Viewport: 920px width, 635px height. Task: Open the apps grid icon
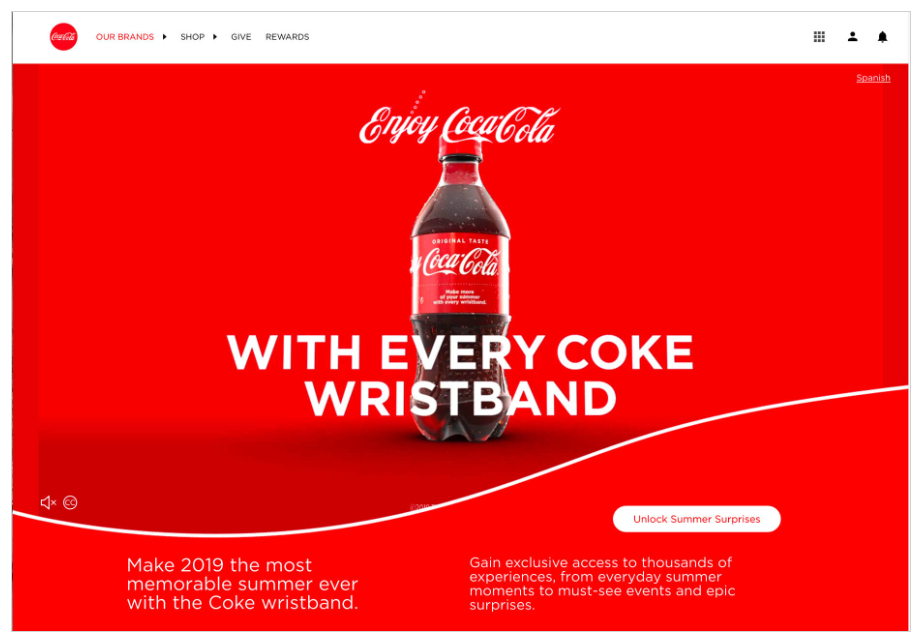pyautogui.click(x=819, y=36)
